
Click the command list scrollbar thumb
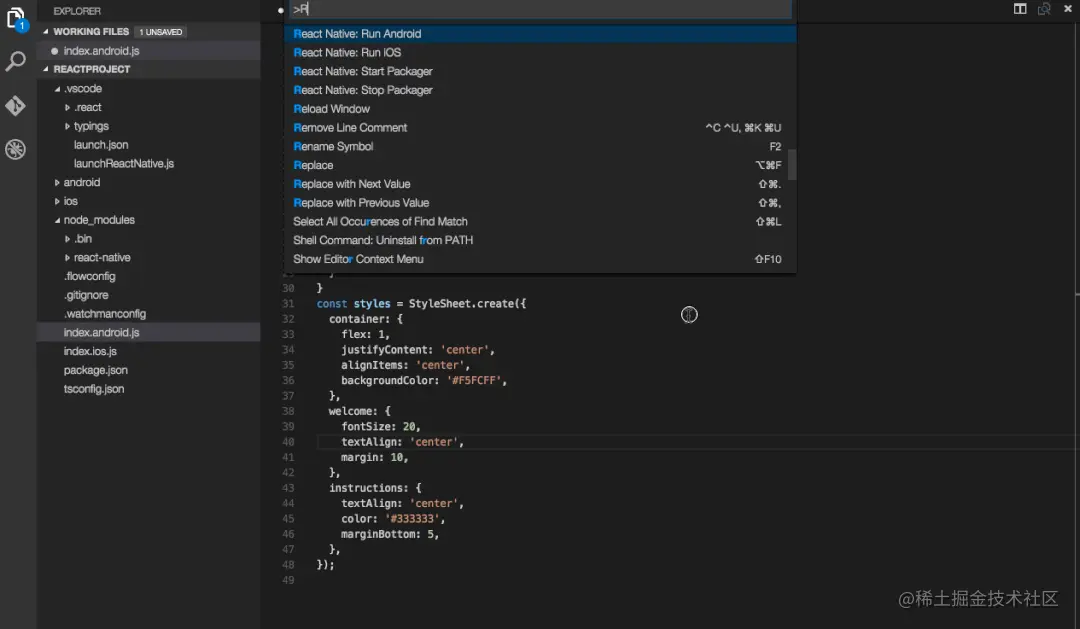tap(792, 165)
